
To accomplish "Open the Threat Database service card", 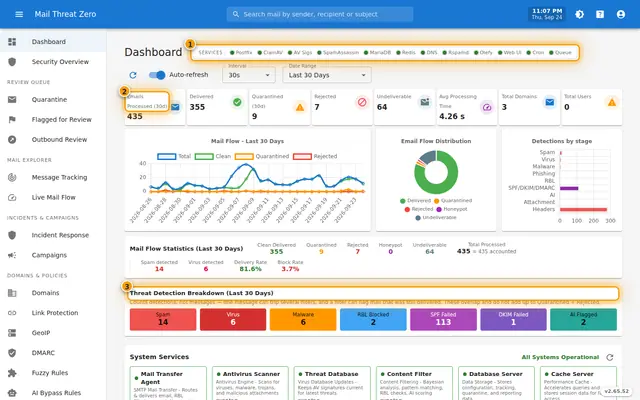I will pyautogui.click(x=332, y=383).
